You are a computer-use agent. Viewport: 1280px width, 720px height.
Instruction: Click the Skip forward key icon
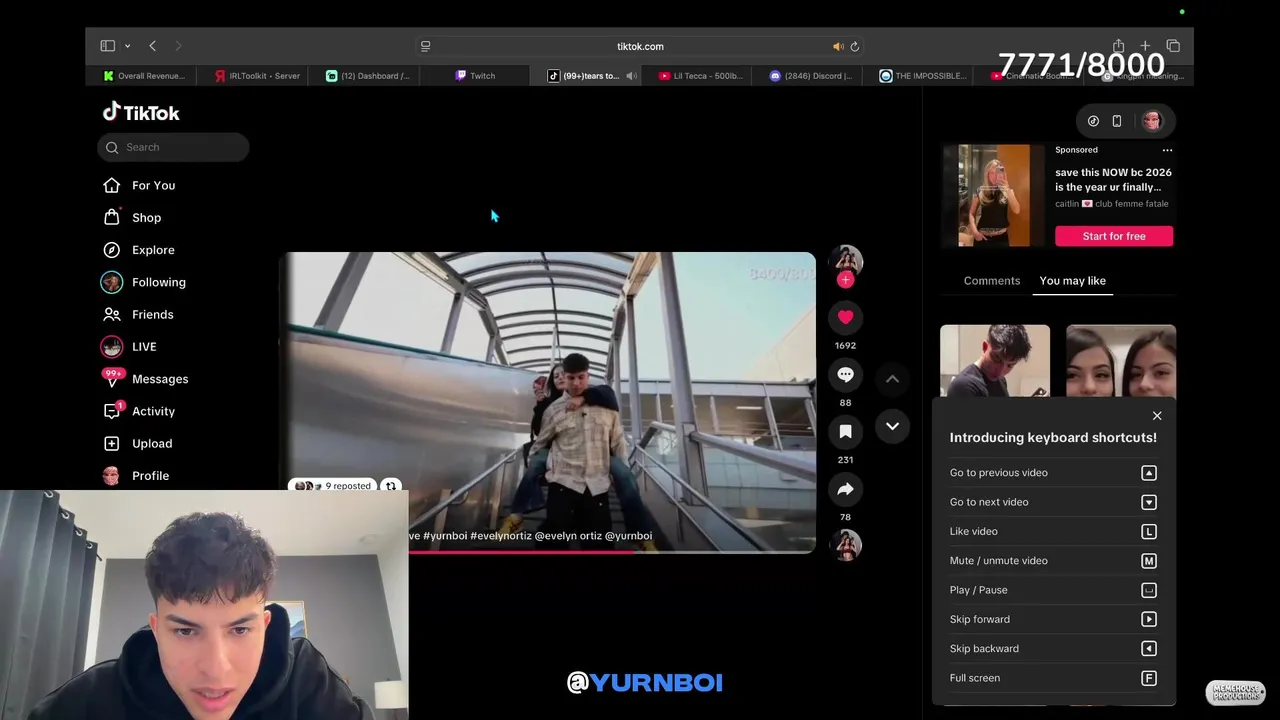(x=1149, y=619)
